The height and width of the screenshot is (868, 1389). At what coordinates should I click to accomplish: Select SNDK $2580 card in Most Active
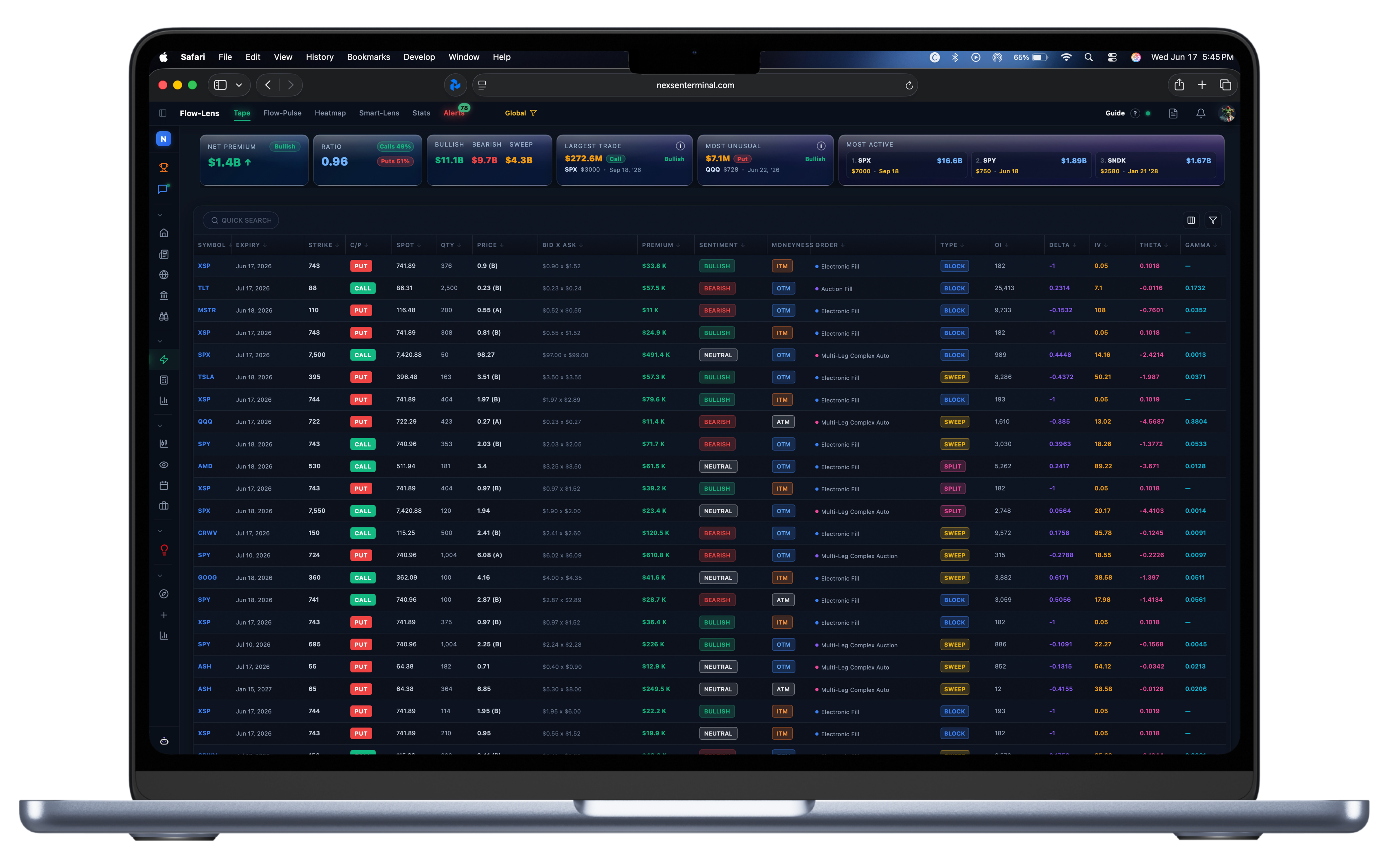click(1155, 166)
